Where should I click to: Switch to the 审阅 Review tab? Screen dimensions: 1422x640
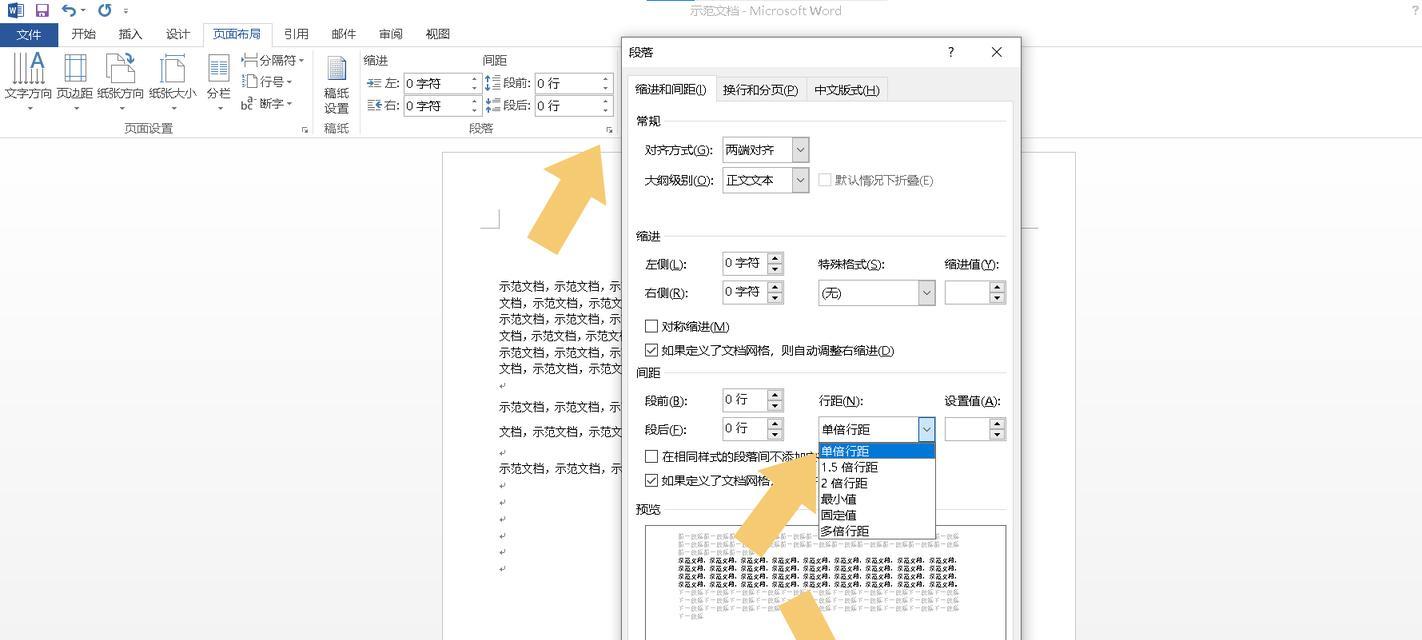(391, 34)
